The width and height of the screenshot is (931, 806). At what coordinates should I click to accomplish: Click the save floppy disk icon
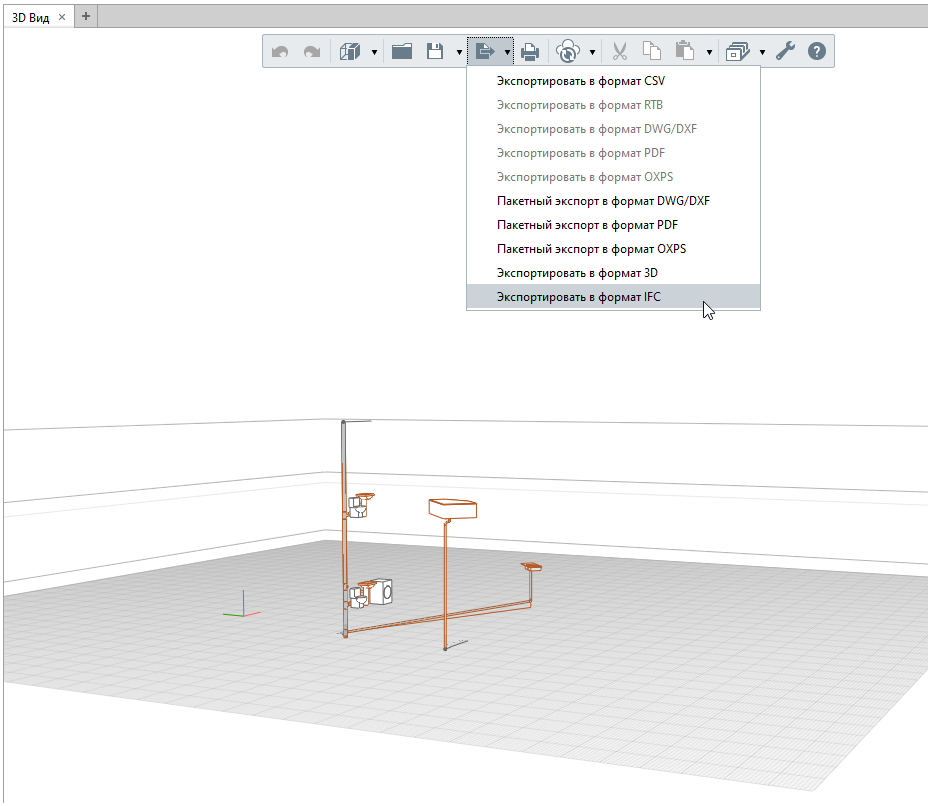435,51
